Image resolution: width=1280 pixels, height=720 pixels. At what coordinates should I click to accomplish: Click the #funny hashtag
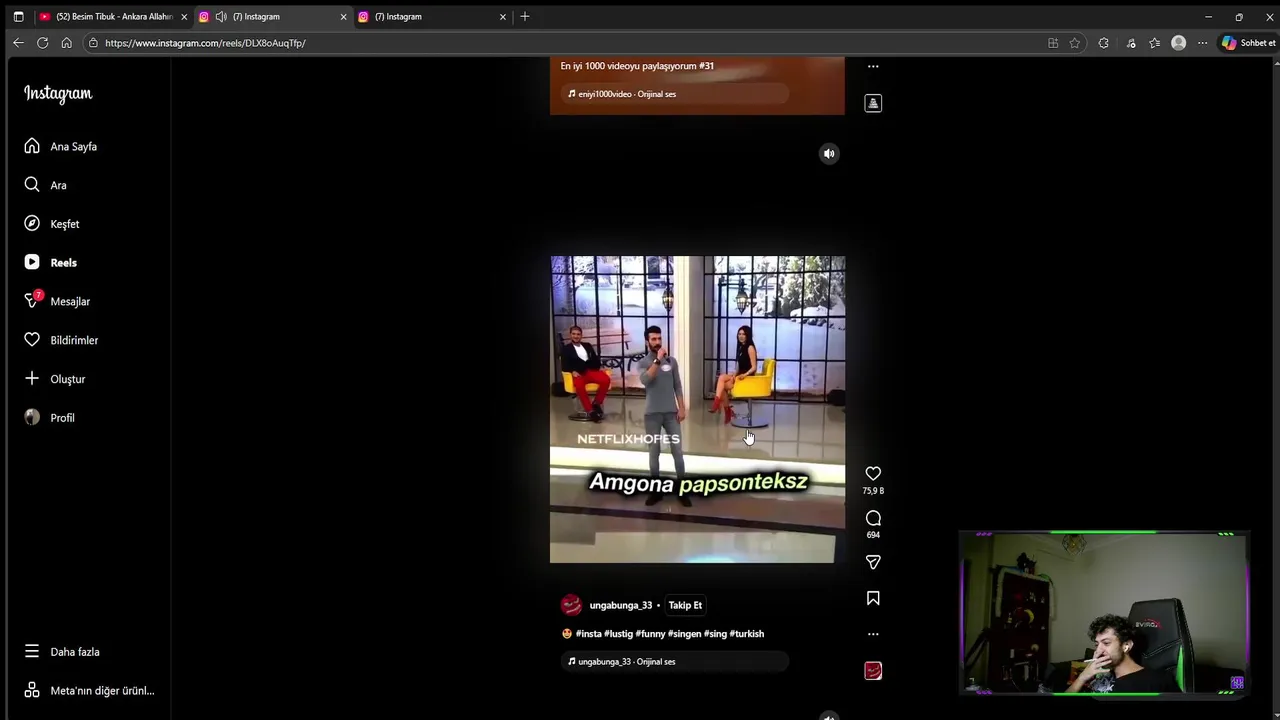click(650, 634)
